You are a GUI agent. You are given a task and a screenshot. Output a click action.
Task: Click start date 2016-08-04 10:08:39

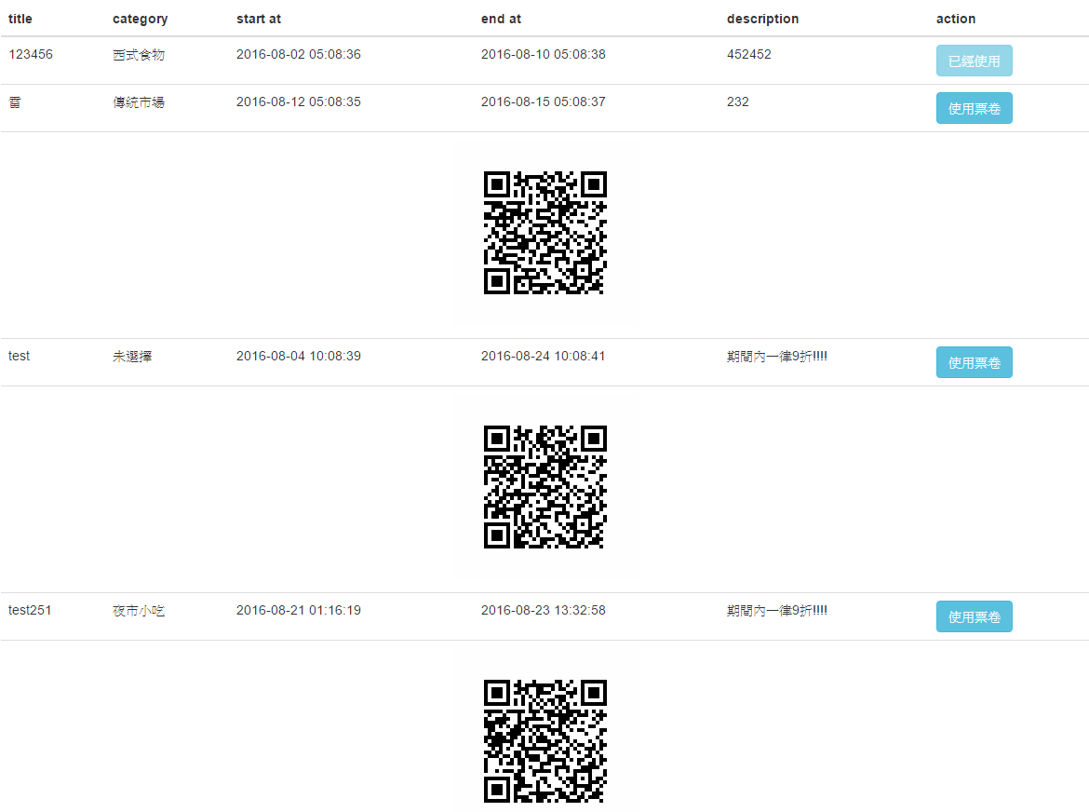pos(298,356)
